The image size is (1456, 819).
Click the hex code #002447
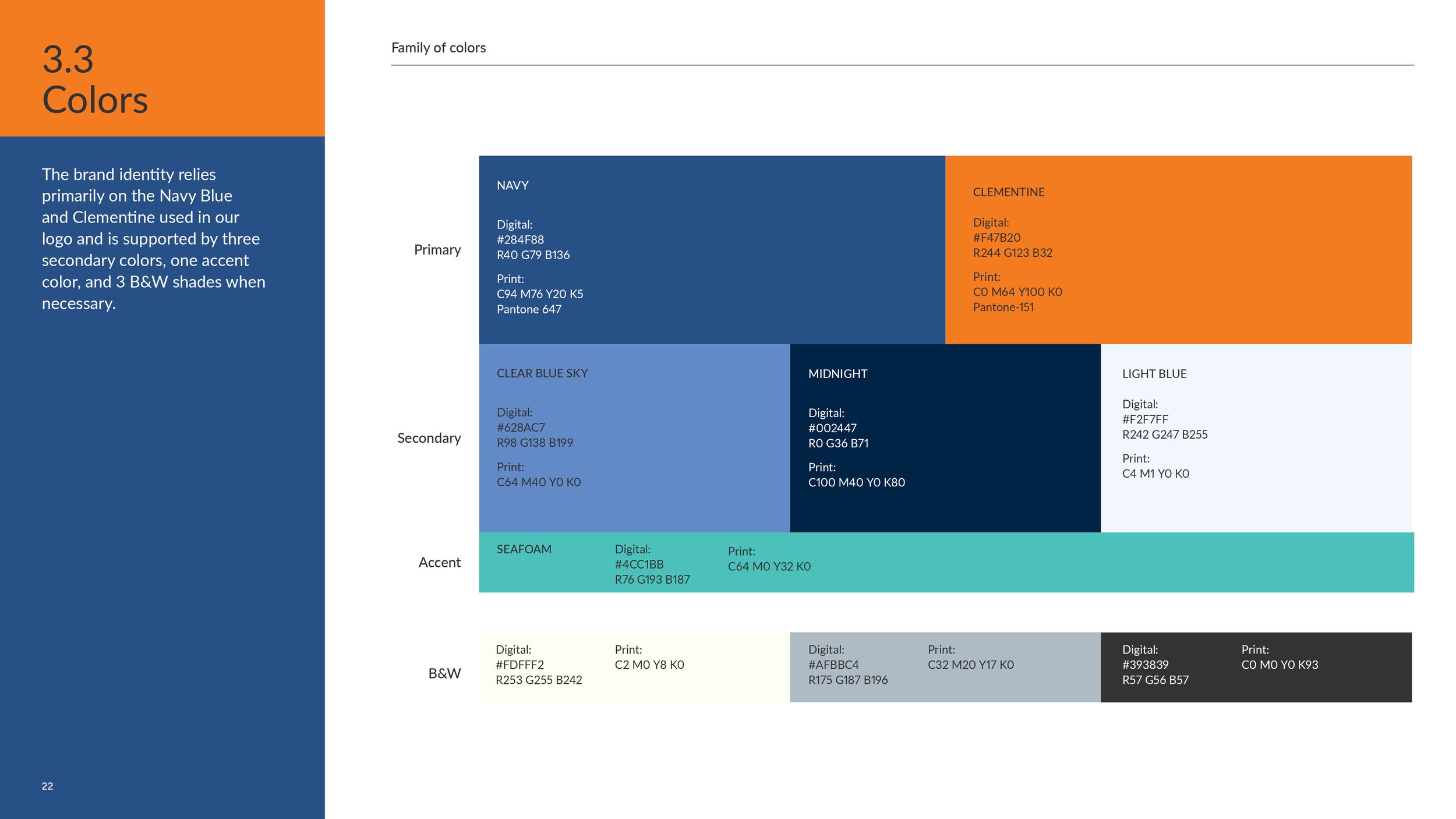[832, 428]
